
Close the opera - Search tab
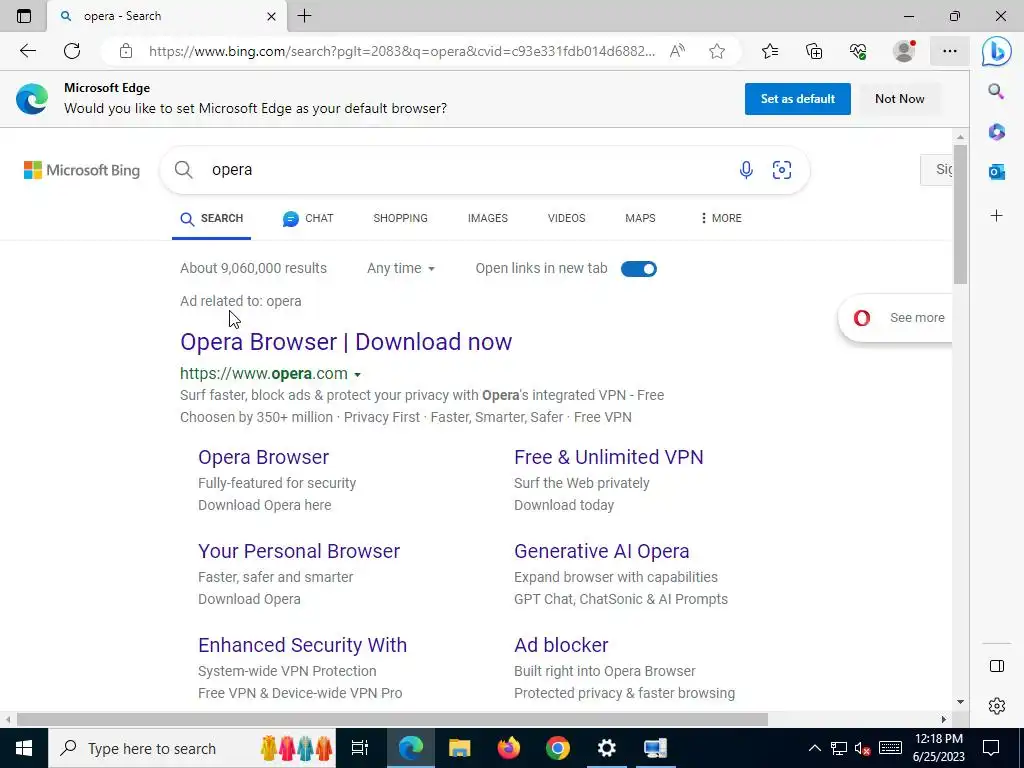click(x=272, y=16)
